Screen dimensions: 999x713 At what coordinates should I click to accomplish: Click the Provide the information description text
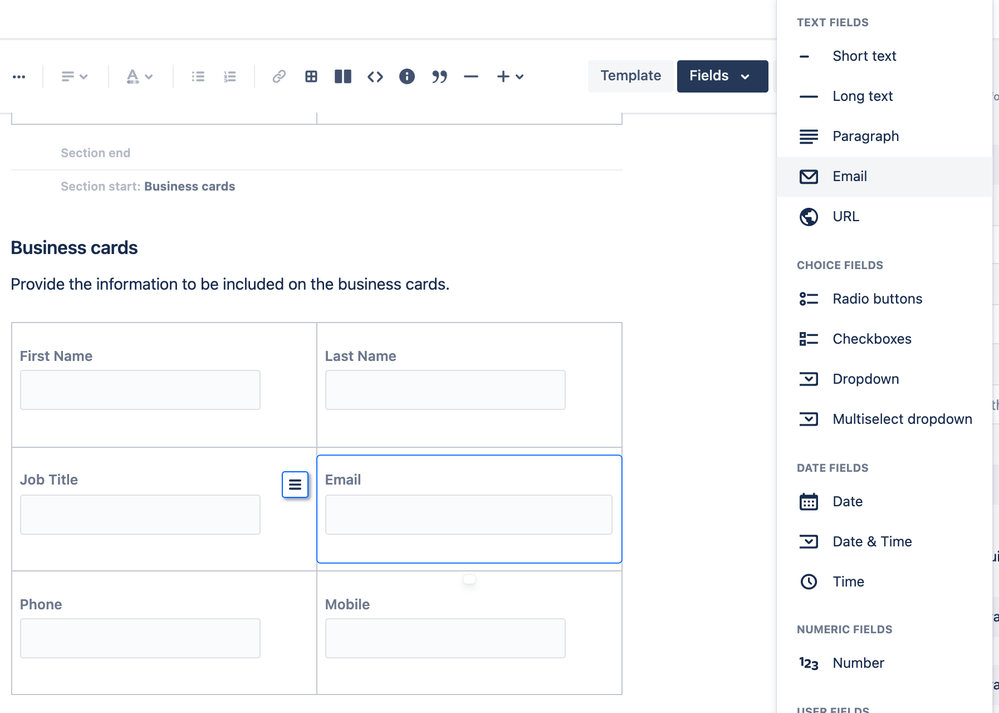point(230,284)
